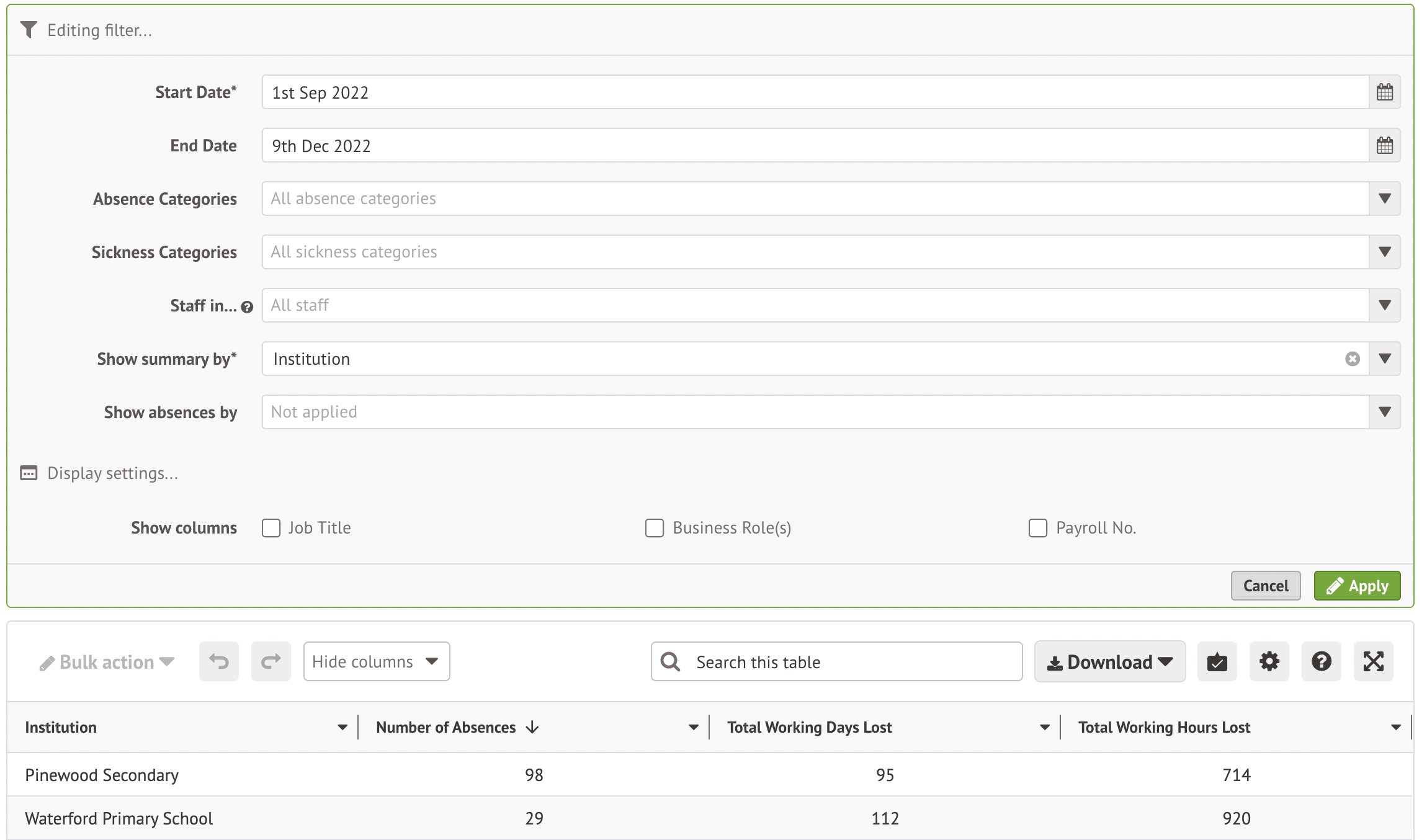
Task: Open the Hide columns dropdown
Action: tap(376, 661)
